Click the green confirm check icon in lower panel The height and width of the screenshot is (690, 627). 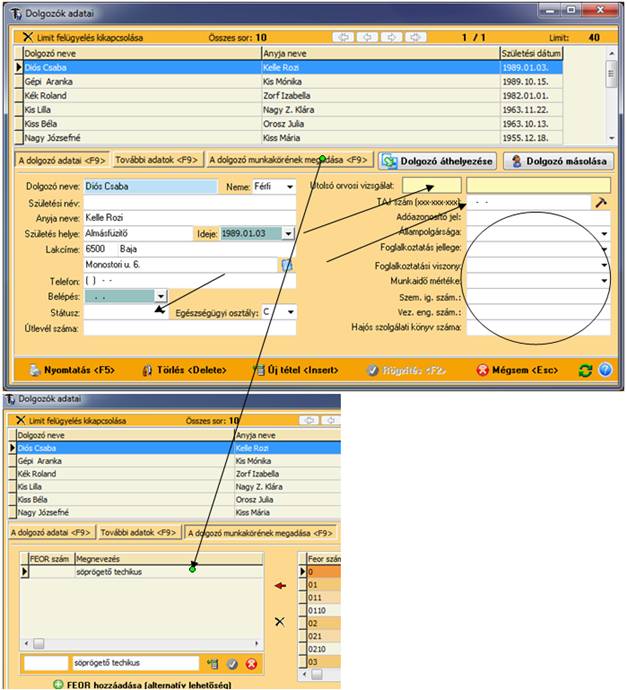click(x=232, y=664)
